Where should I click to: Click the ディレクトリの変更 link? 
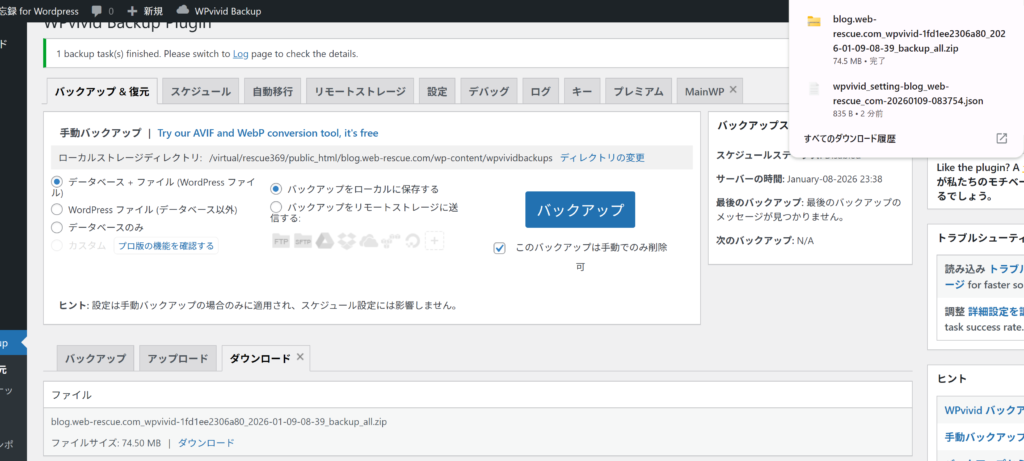pyautogui.click(x=602, y=158)
